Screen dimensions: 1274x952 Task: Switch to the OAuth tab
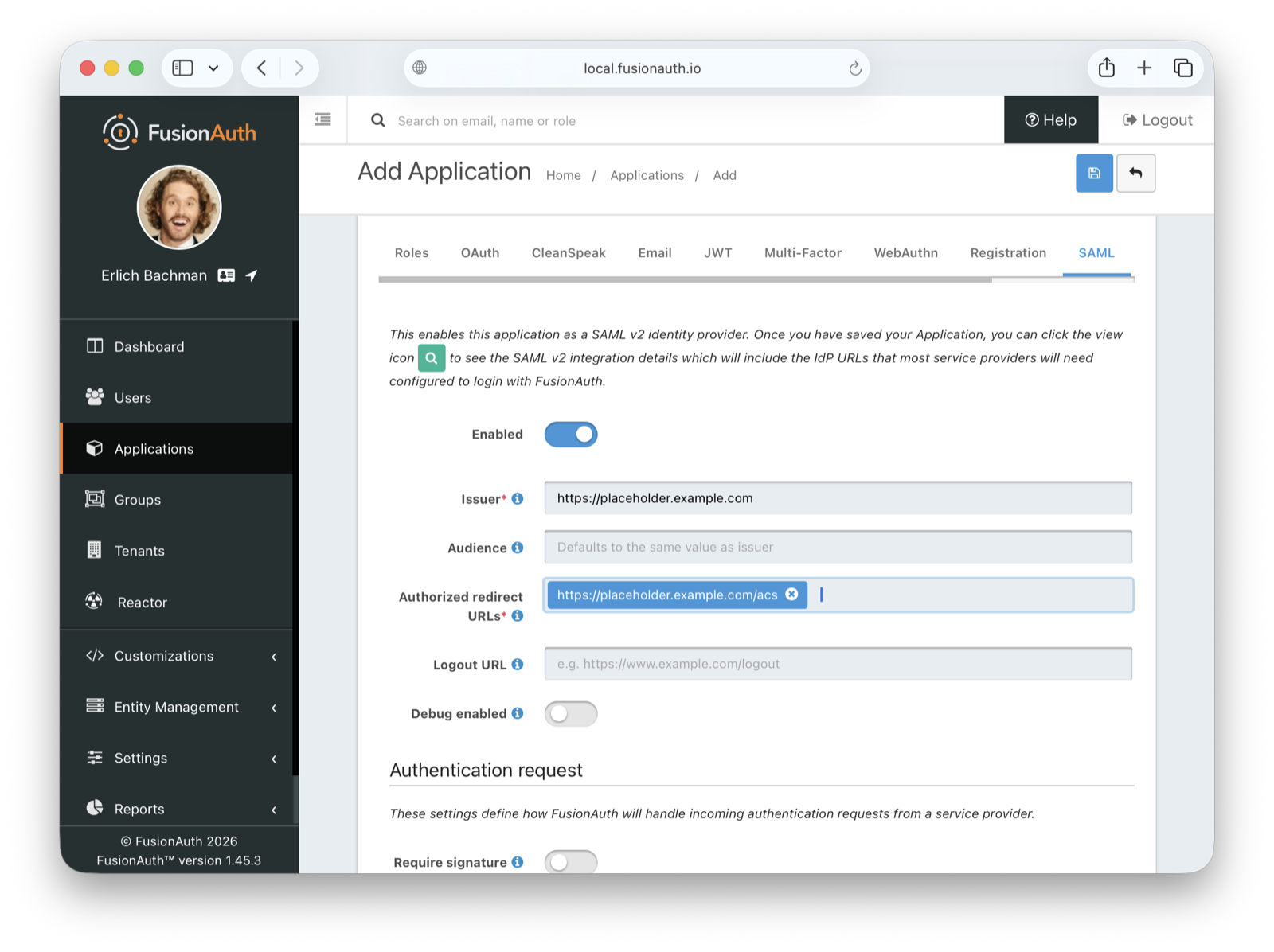[x=479, y=252]
